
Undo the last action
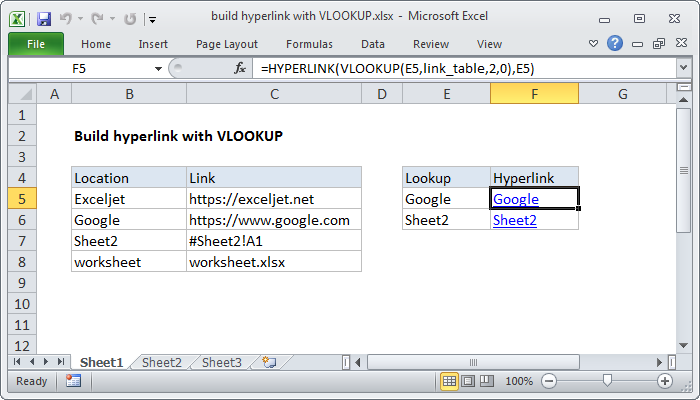coord(66,18)
